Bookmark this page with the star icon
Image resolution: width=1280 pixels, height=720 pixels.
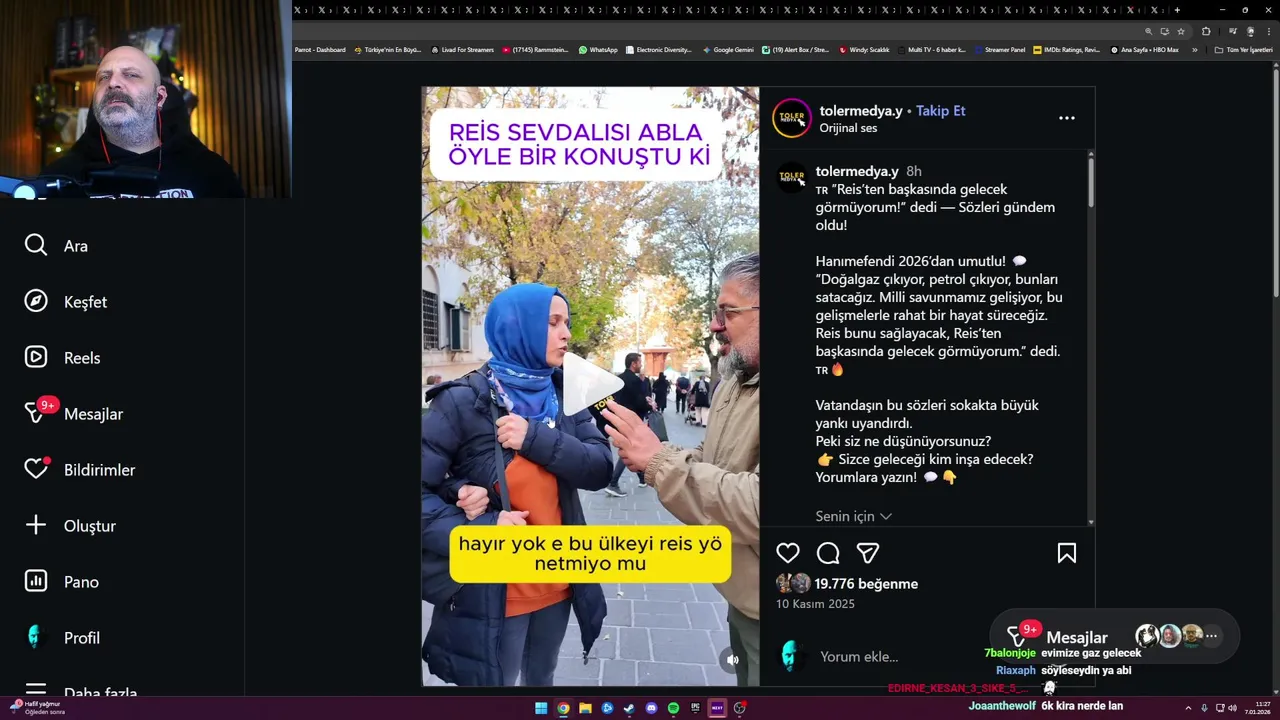point(1181,31)
